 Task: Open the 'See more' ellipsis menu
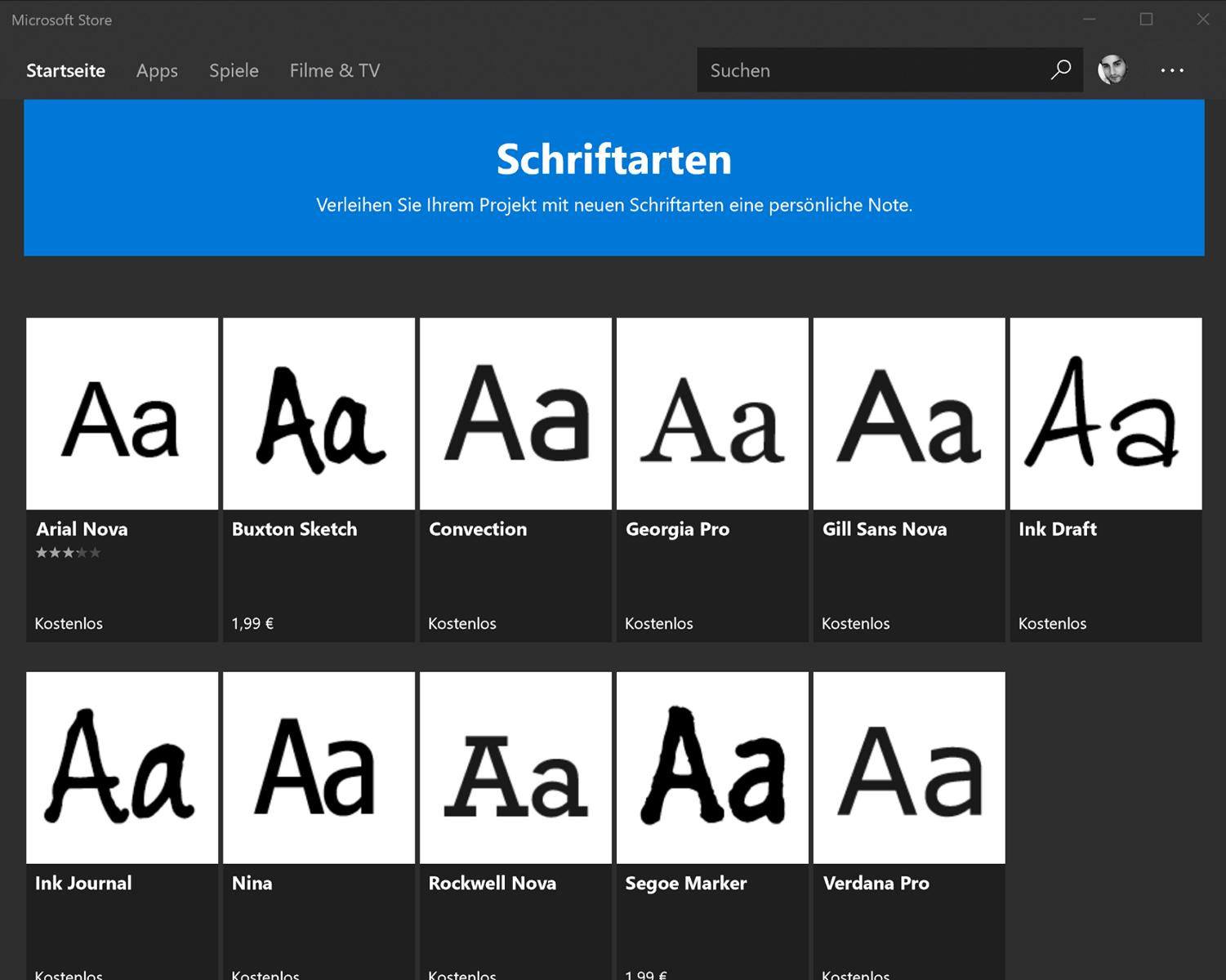[x=1173, y=70]
